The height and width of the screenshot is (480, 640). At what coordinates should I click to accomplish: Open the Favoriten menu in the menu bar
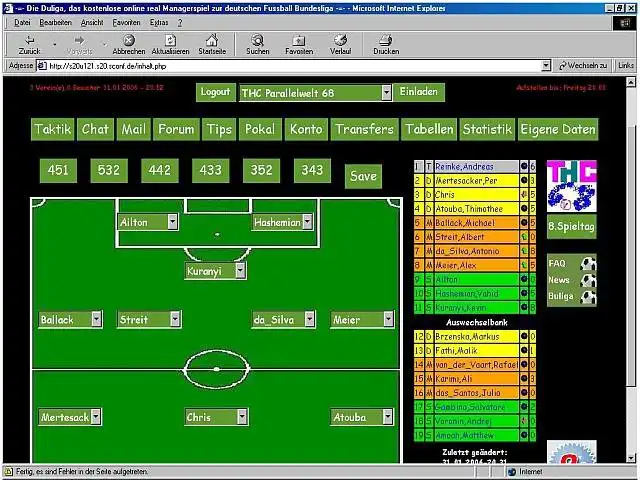tap(126, 23)
